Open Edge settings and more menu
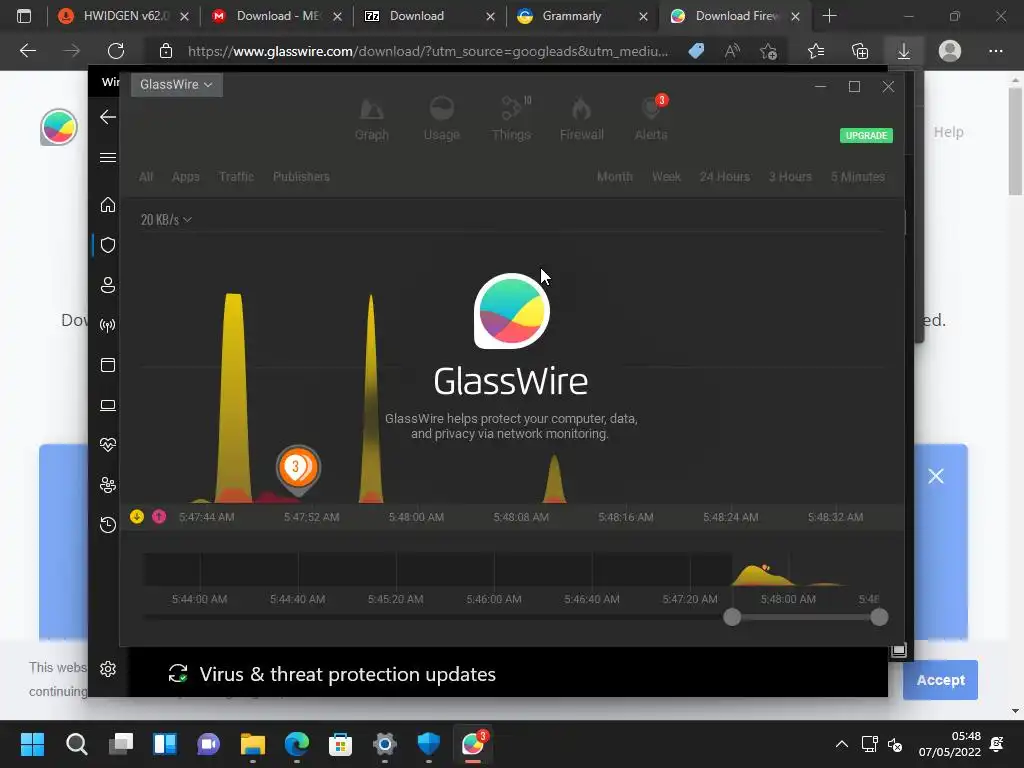This screenshot has height=768, width=1024. coord(995,51)
